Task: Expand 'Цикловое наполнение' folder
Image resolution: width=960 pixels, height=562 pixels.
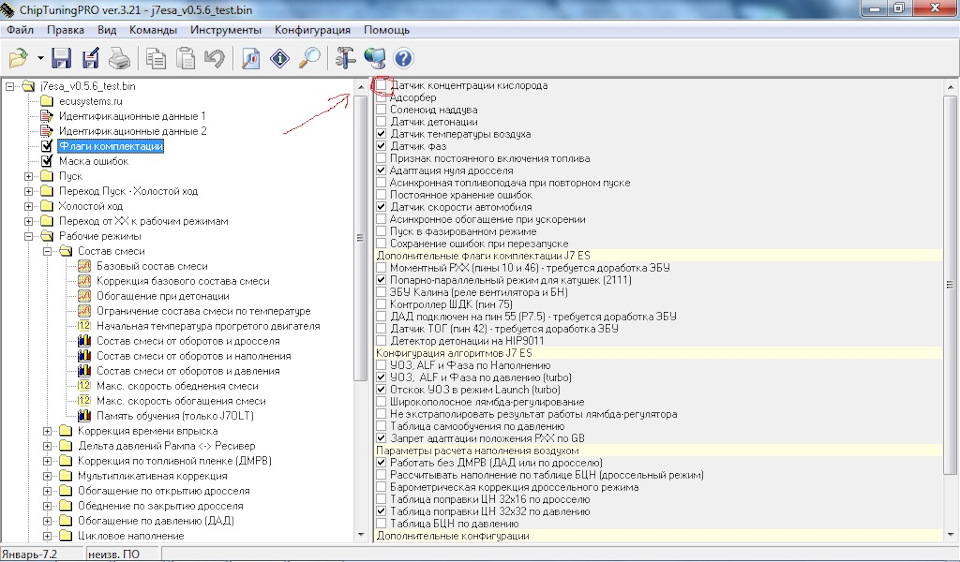Action: click(47, 536)
